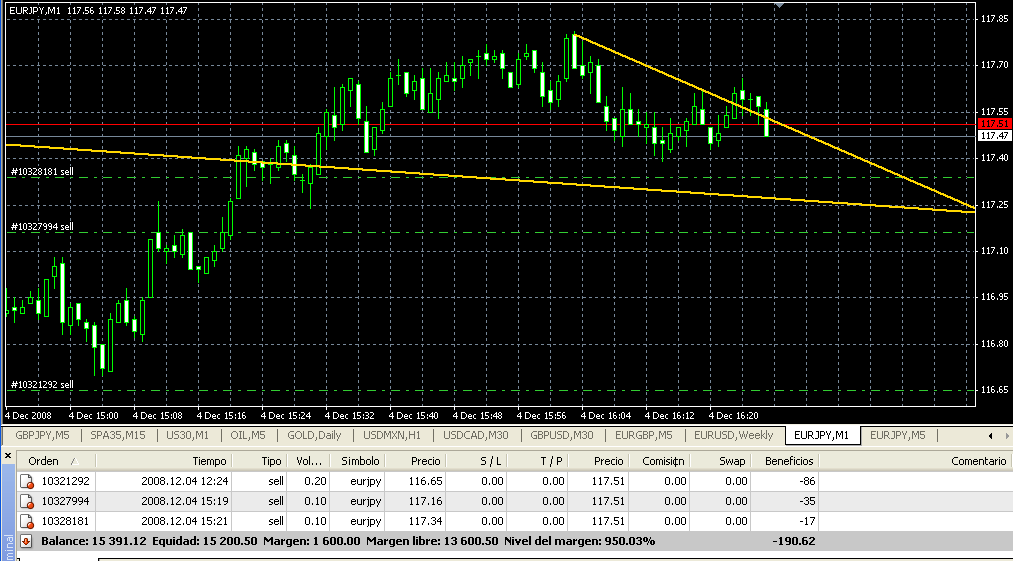Click the 0.20 volume cell
This screenshot has height=561, width=1013.
316,482
